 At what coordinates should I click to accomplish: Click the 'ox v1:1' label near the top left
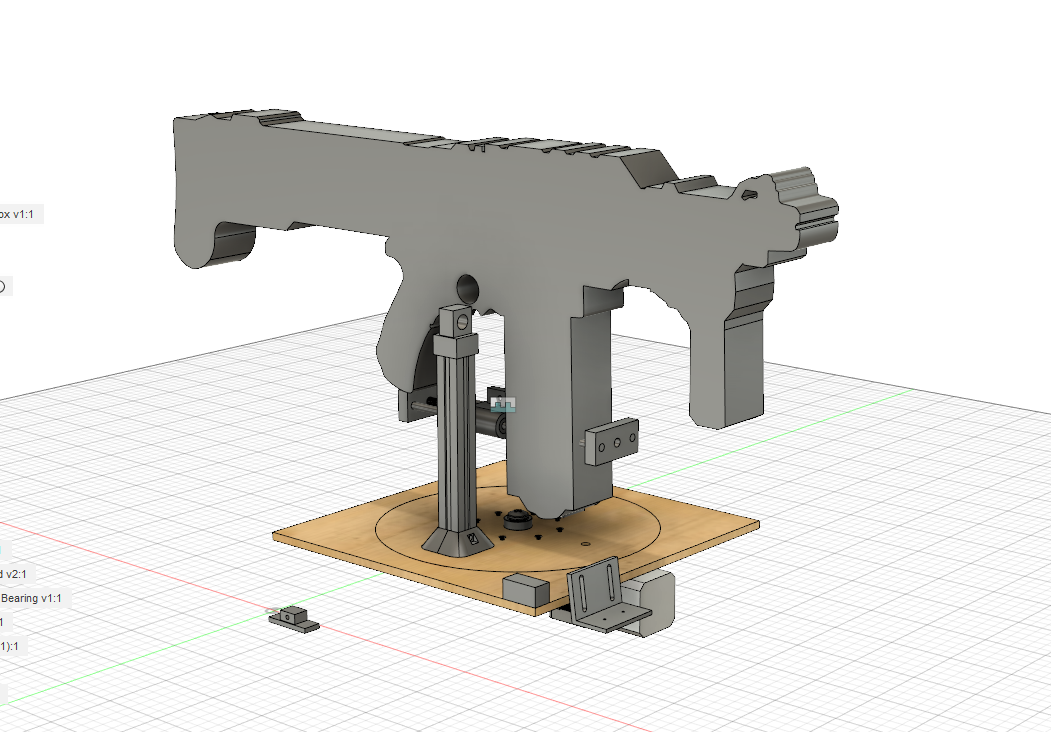[18, 213]
